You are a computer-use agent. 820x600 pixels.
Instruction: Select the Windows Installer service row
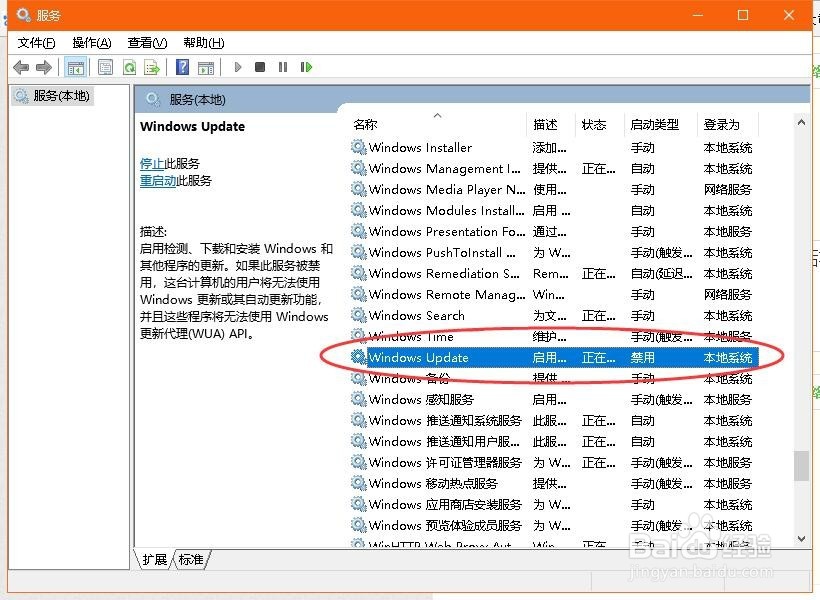pyautogui.click(x=553, y=147)
